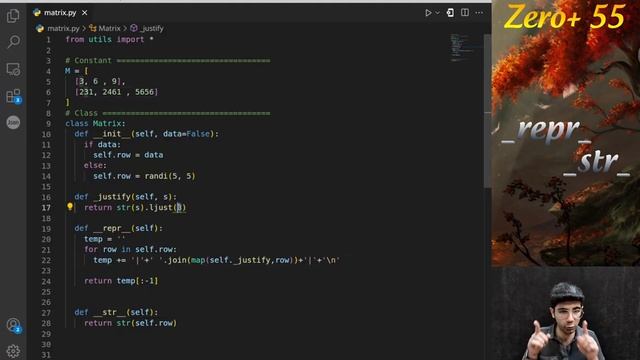Click 'return str(self.row)' on line 28
The width and height of the screenshot is (640, 360).
(x=131, y=323)
